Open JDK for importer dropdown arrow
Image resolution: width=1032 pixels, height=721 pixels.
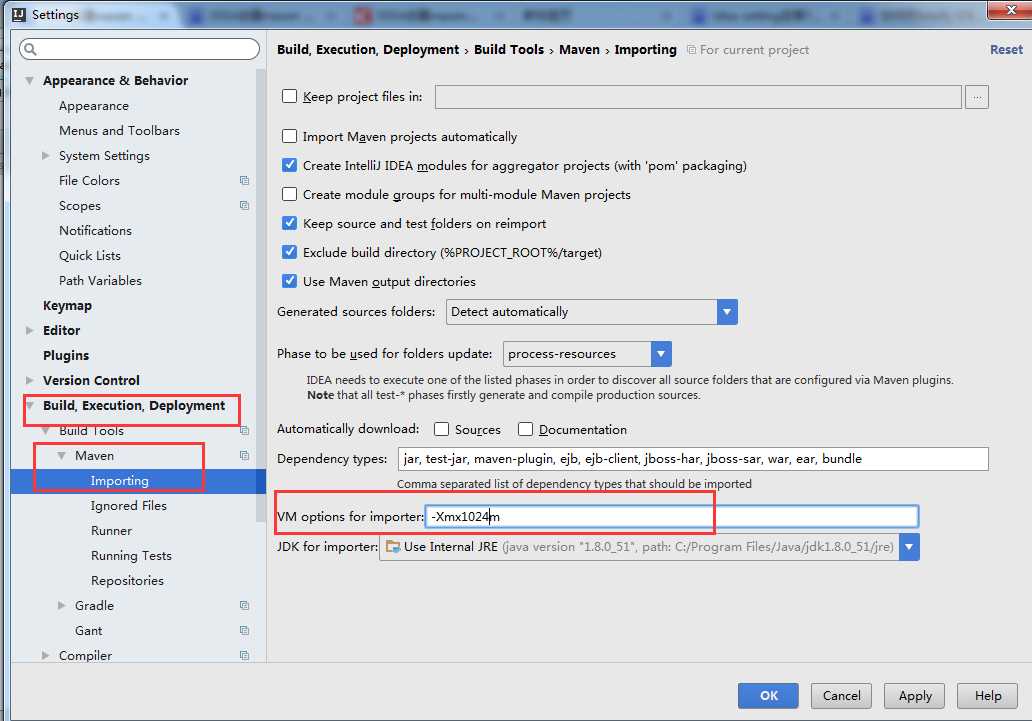pyautogui.click(x=909, y=547)
